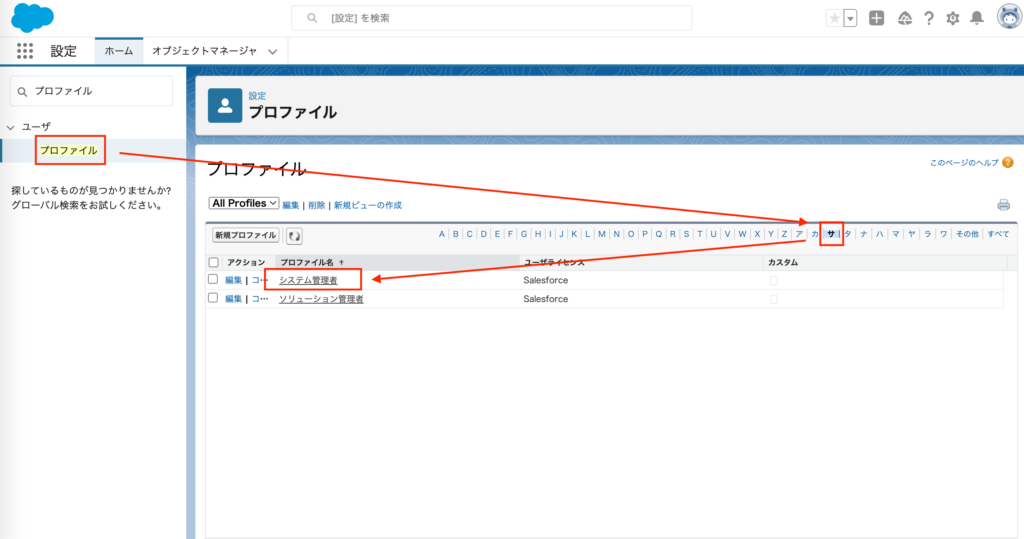1024x539 pixels.
Task: Tick the checkbox for ソリューション管理者 row
Action: (x=213, y=298)
